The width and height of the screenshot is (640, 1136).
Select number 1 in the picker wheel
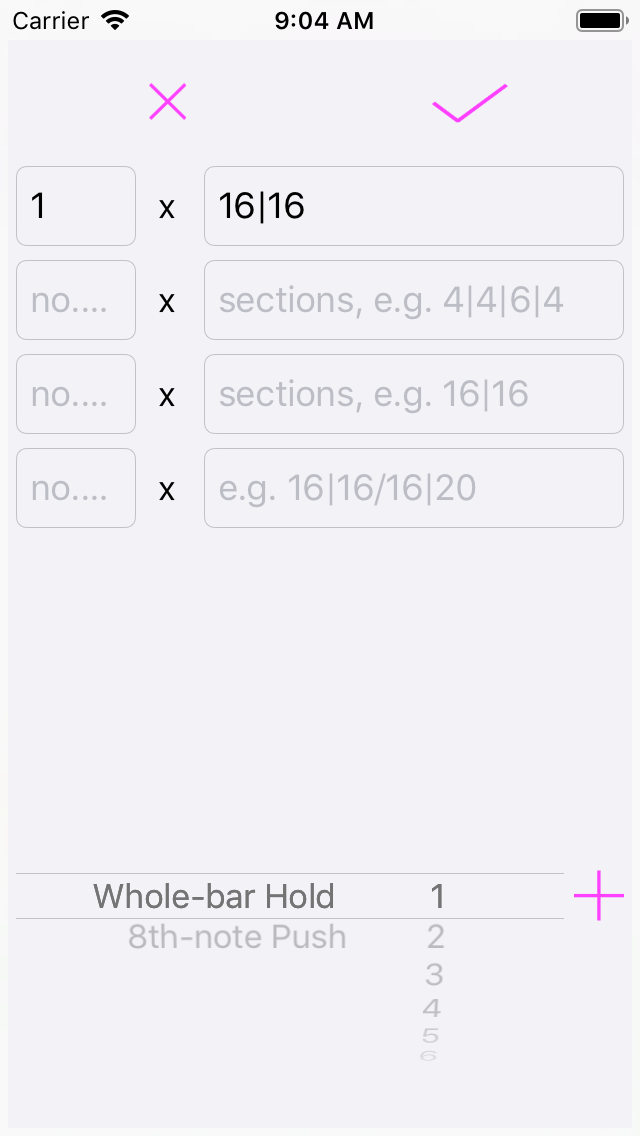pyautogui.click(x=437, y=896)
